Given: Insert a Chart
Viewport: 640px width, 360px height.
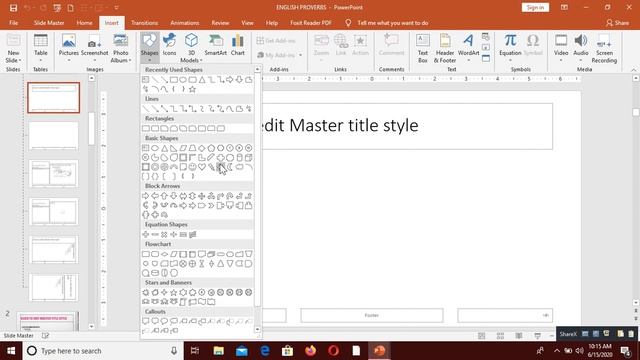Looking at the screenshot, I should [x=238, y=45].
